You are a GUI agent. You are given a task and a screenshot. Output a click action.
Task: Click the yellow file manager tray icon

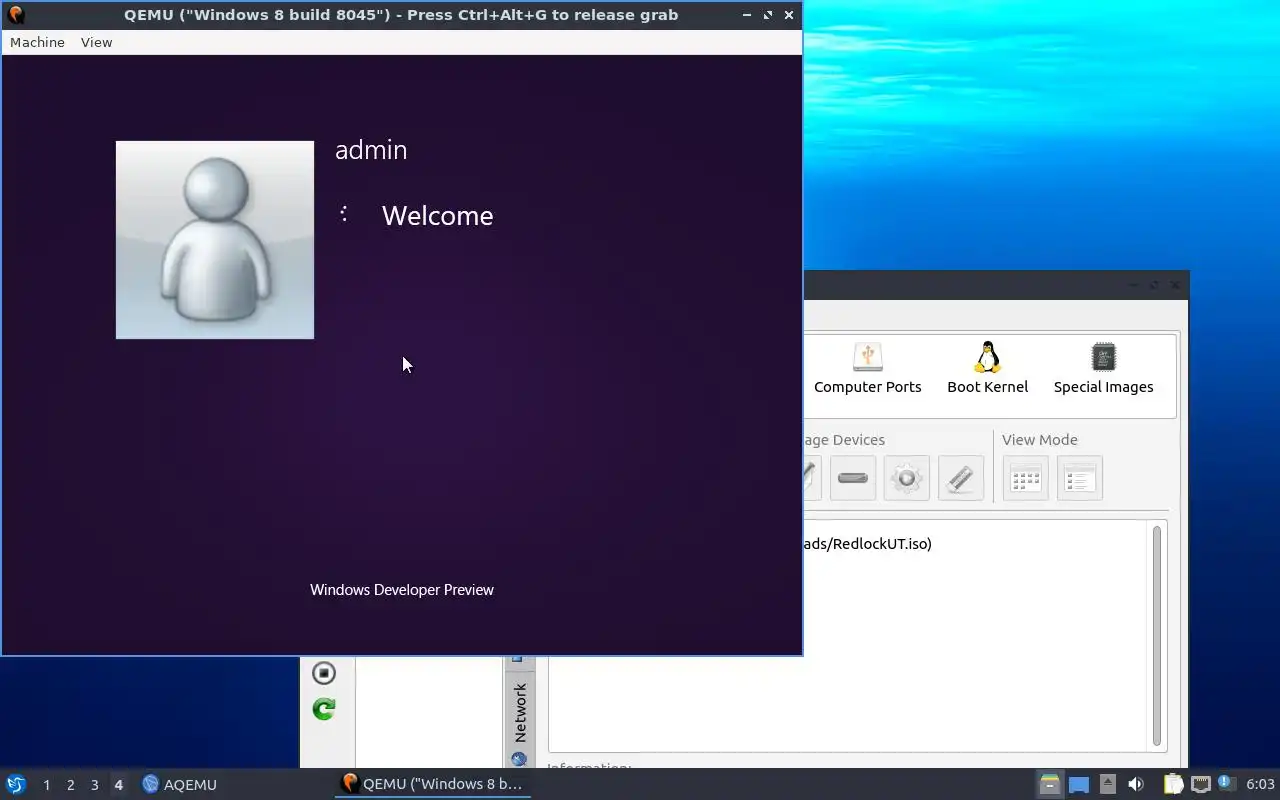(1049, 784)
